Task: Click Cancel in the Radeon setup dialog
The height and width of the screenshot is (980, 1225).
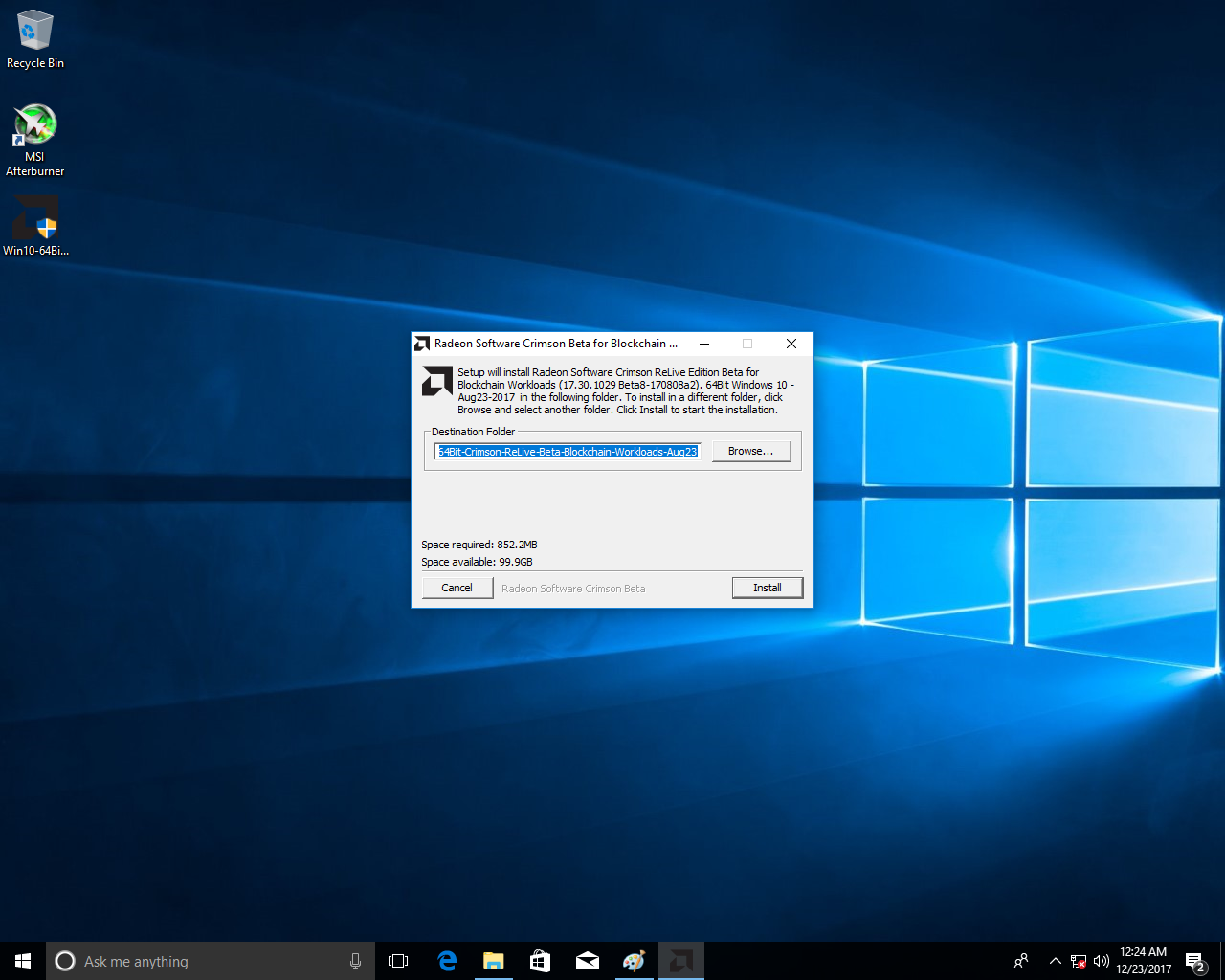Action: tap(457, 588)
